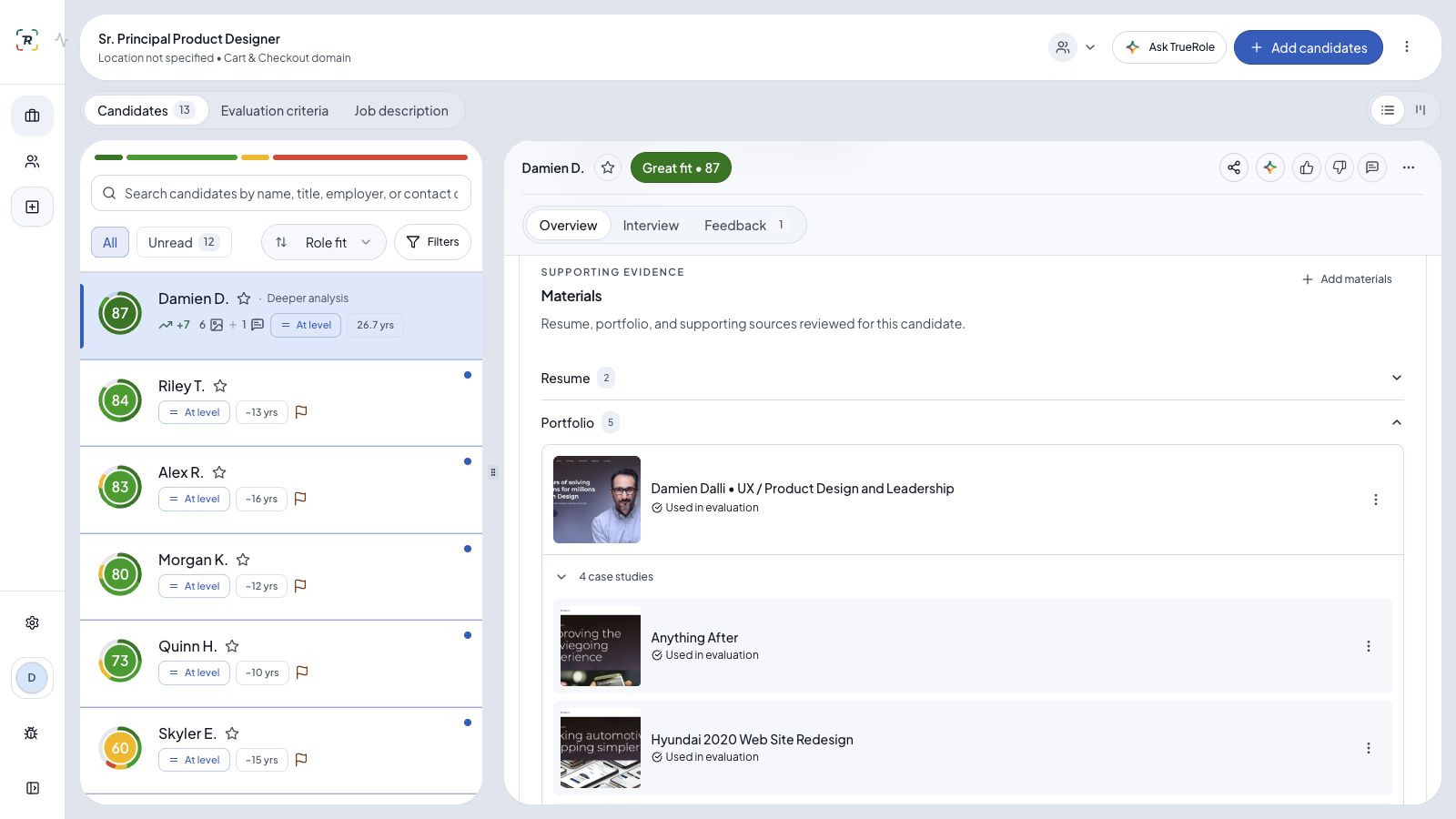Click the flag icon on Morgan K.
The height and width of the screenshot is (819, 1456).
click(x=300, y=586)
